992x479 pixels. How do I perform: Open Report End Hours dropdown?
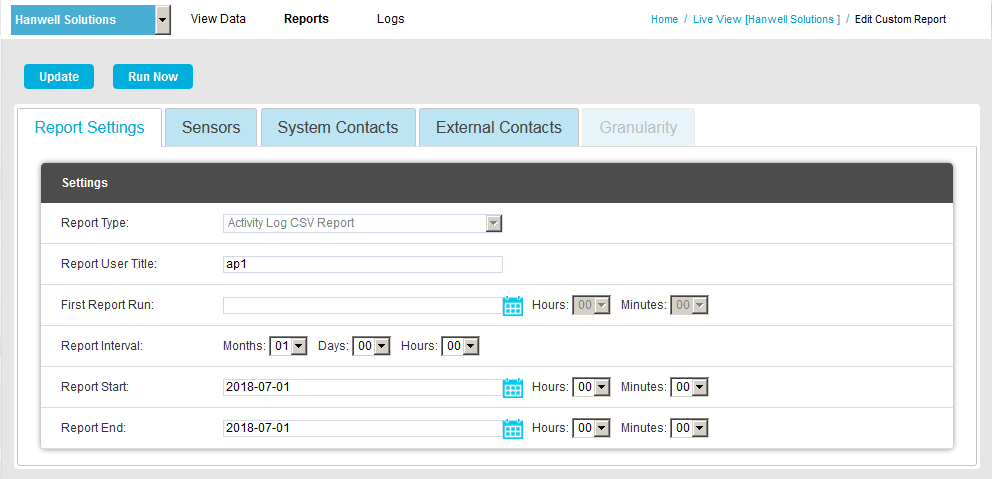(x=592, y=428)
